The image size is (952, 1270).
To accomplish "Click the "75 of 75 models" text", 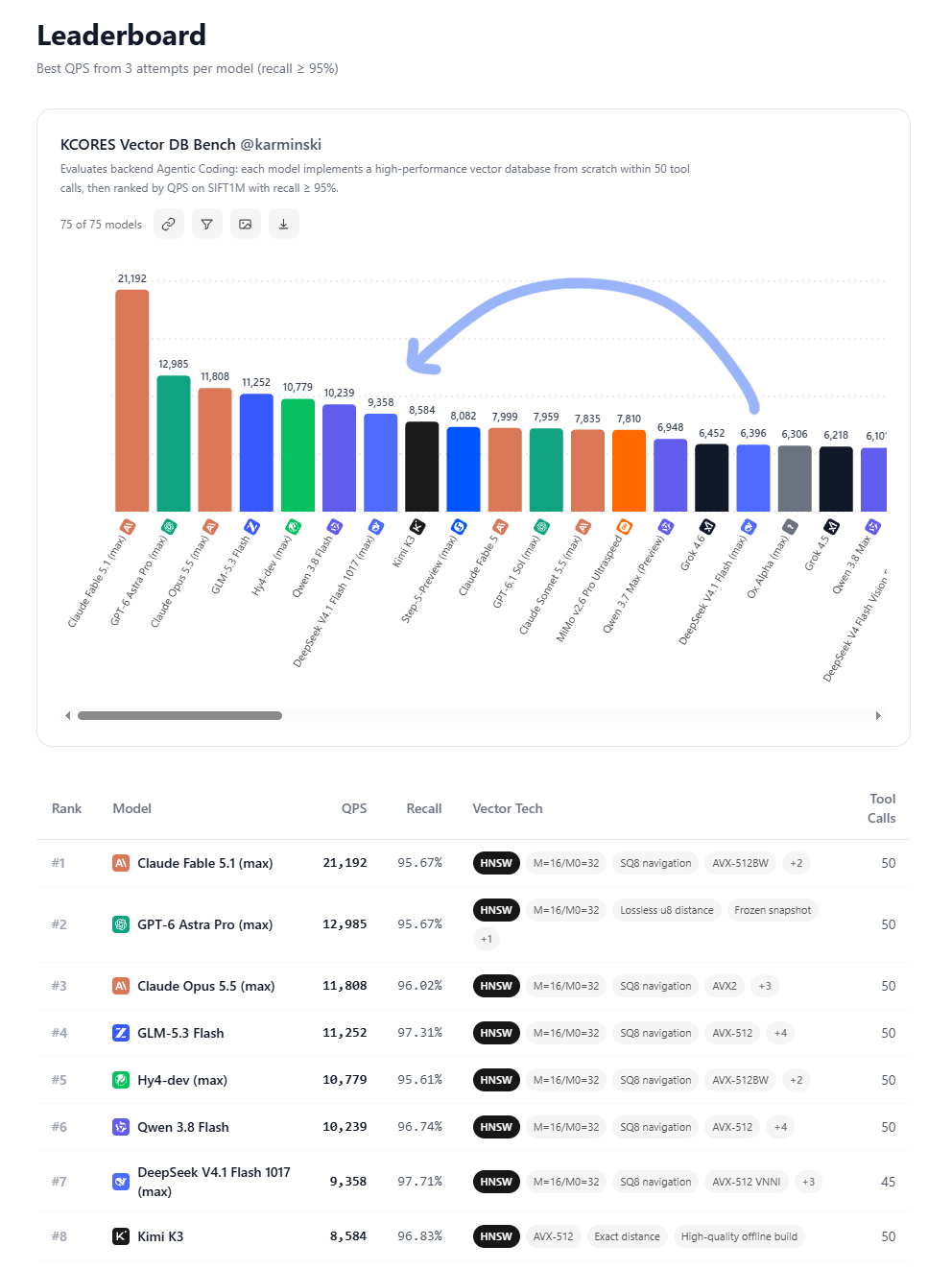I will (x=101, y=225).
